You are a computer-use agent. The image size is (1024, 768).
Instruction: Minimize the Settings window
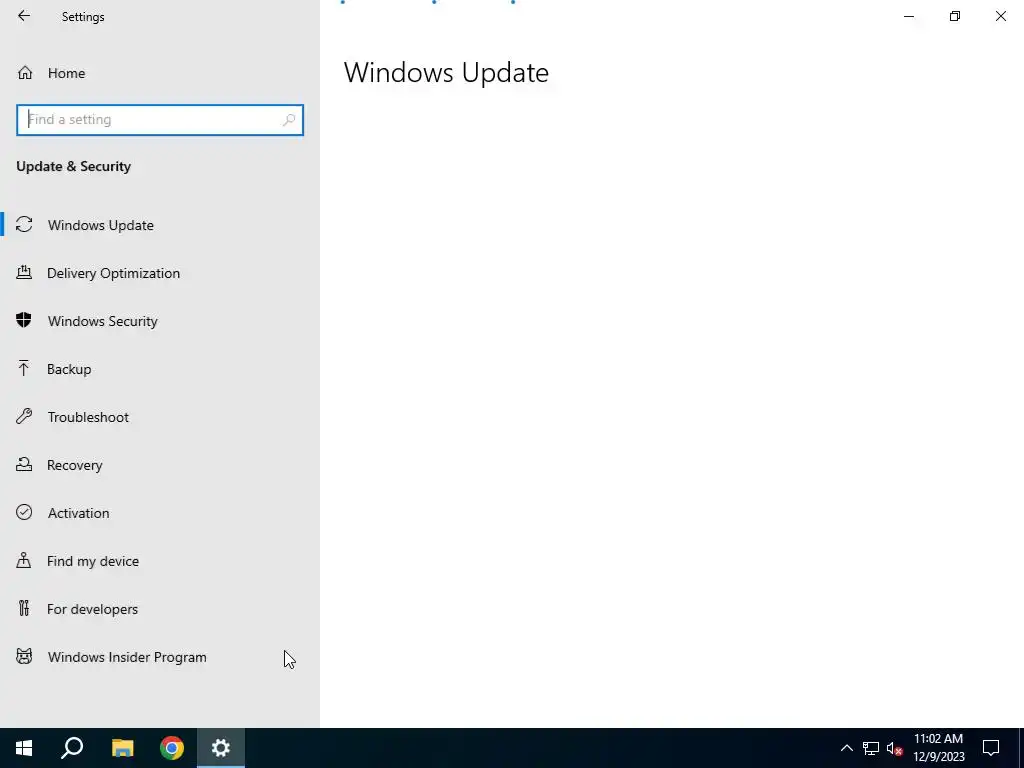908,16
